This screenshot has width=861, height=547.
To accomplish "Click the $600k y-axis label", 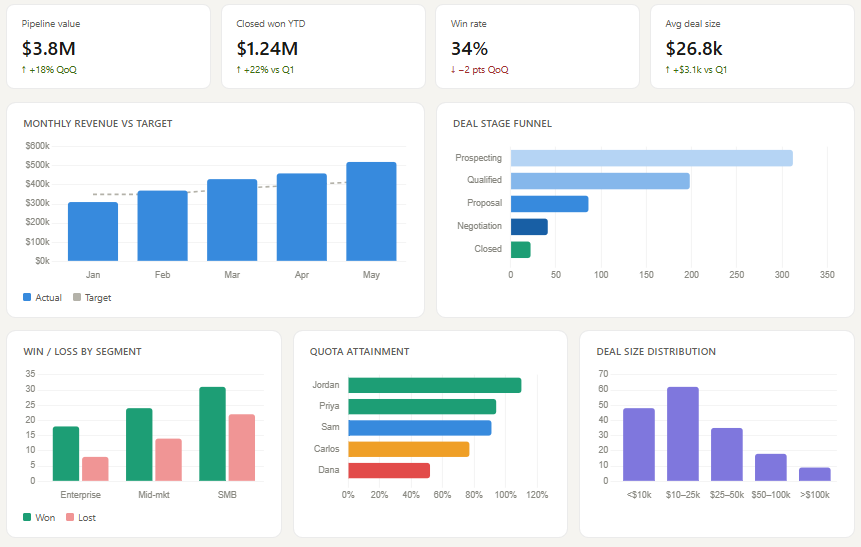I will (x=37, y=146).
